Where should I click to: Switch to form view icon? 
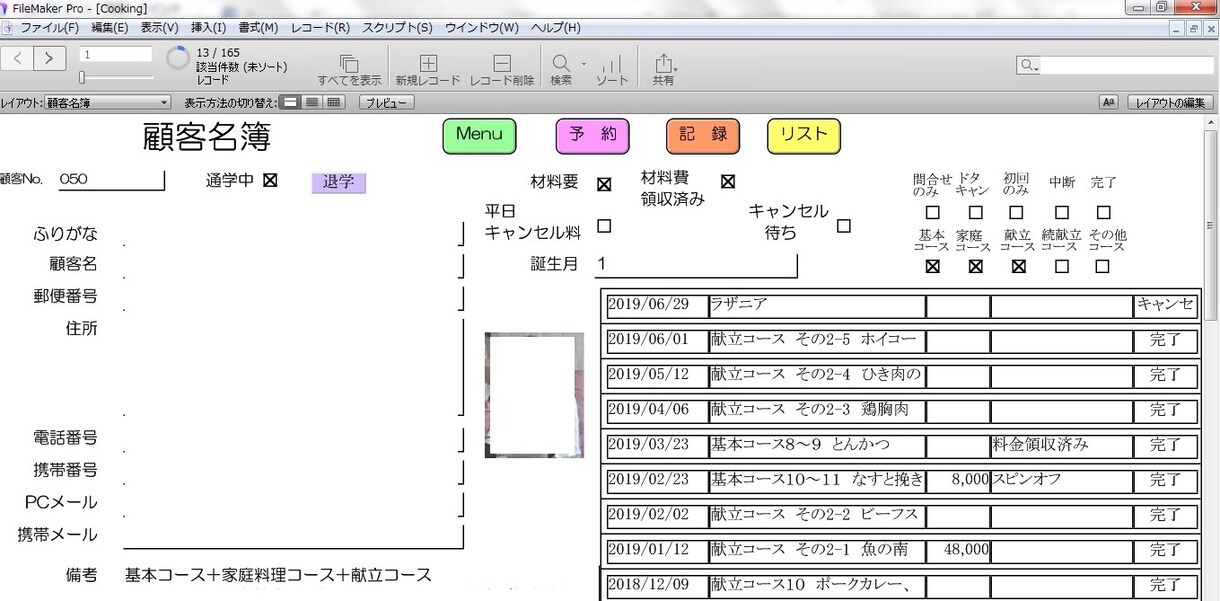[x=290, y=102]
